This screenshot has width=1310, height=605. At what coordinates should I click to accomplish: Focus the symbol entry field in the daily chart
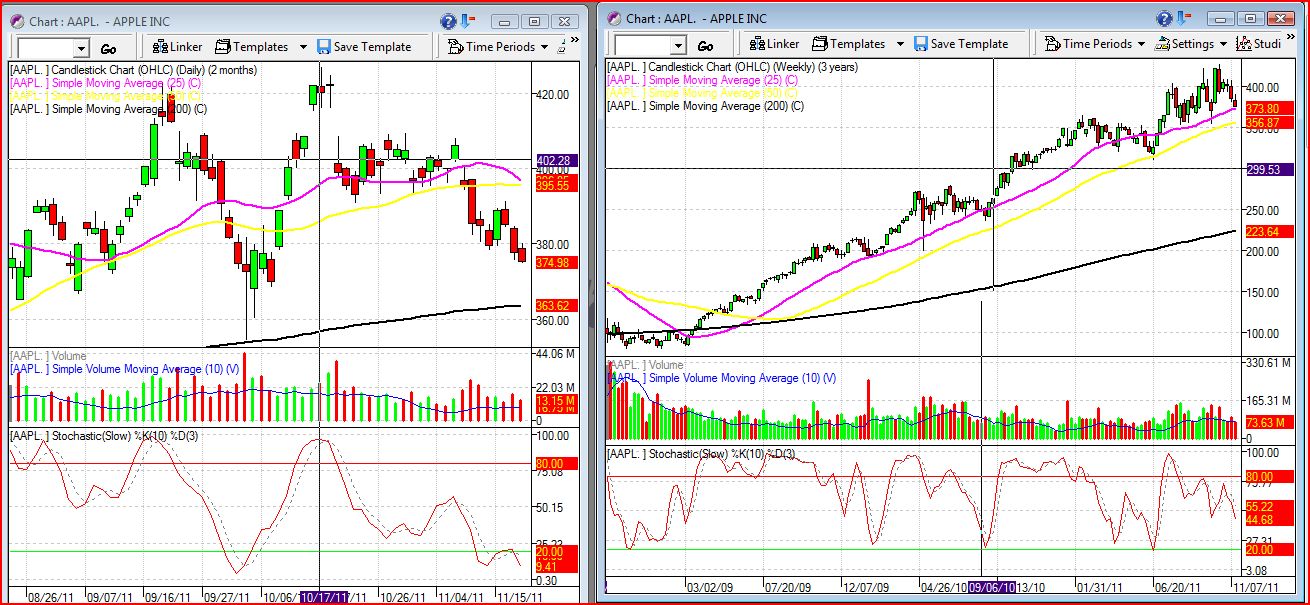pos(46,48)
